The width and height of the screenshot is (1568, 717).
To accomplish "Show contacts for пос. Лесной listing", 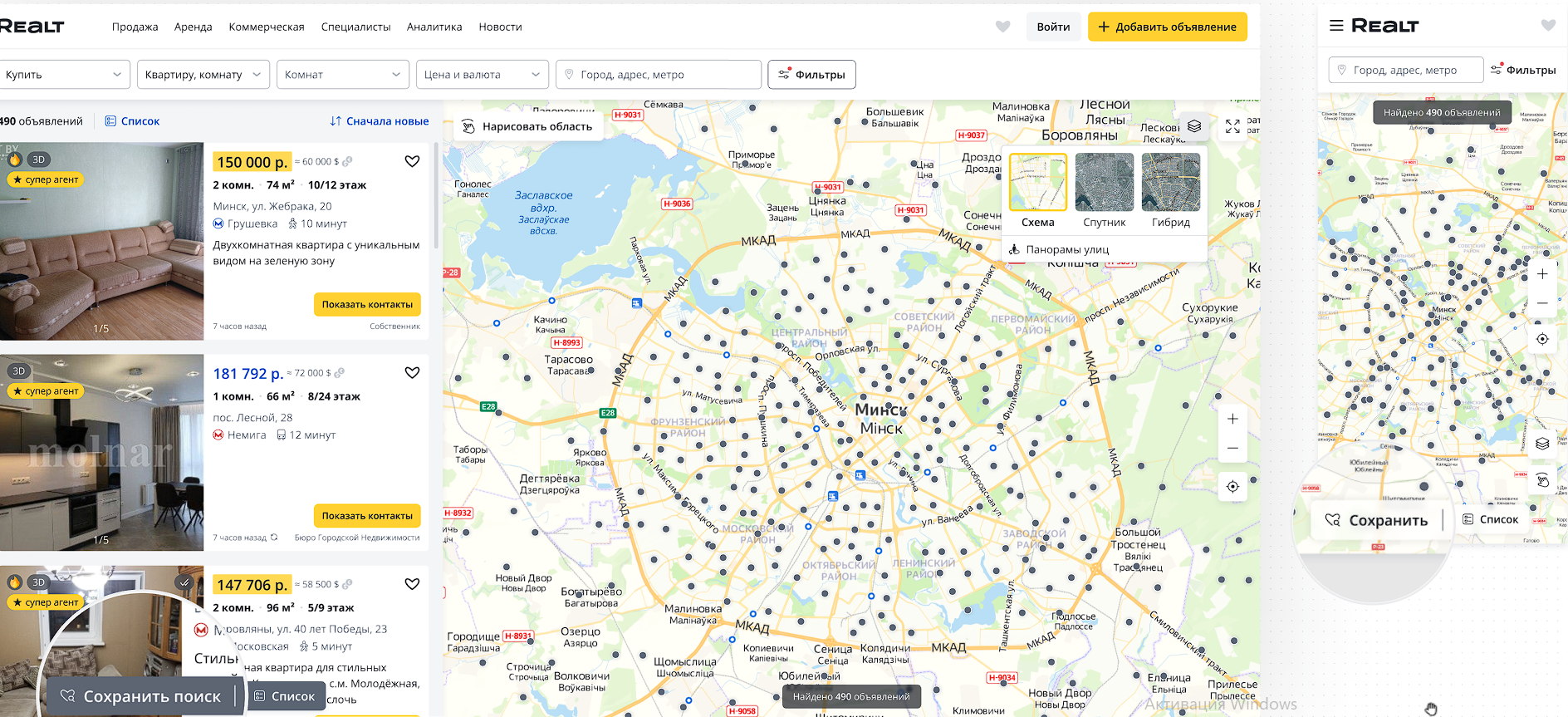I will [x=367, y=515].
